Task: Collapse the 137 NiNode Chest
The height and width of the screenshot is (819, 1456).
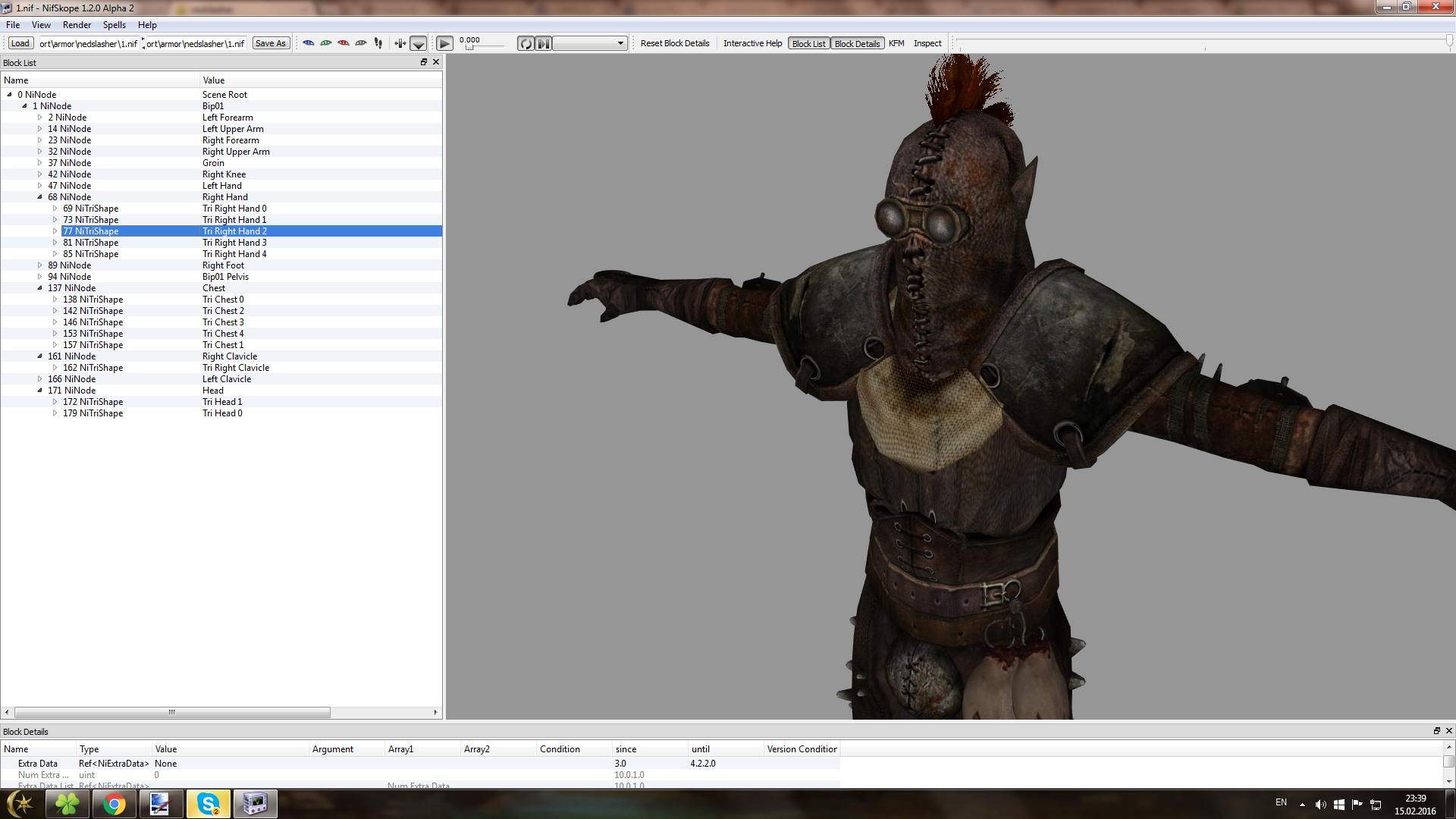Action: pyautogui.click(x=39, y=288)
